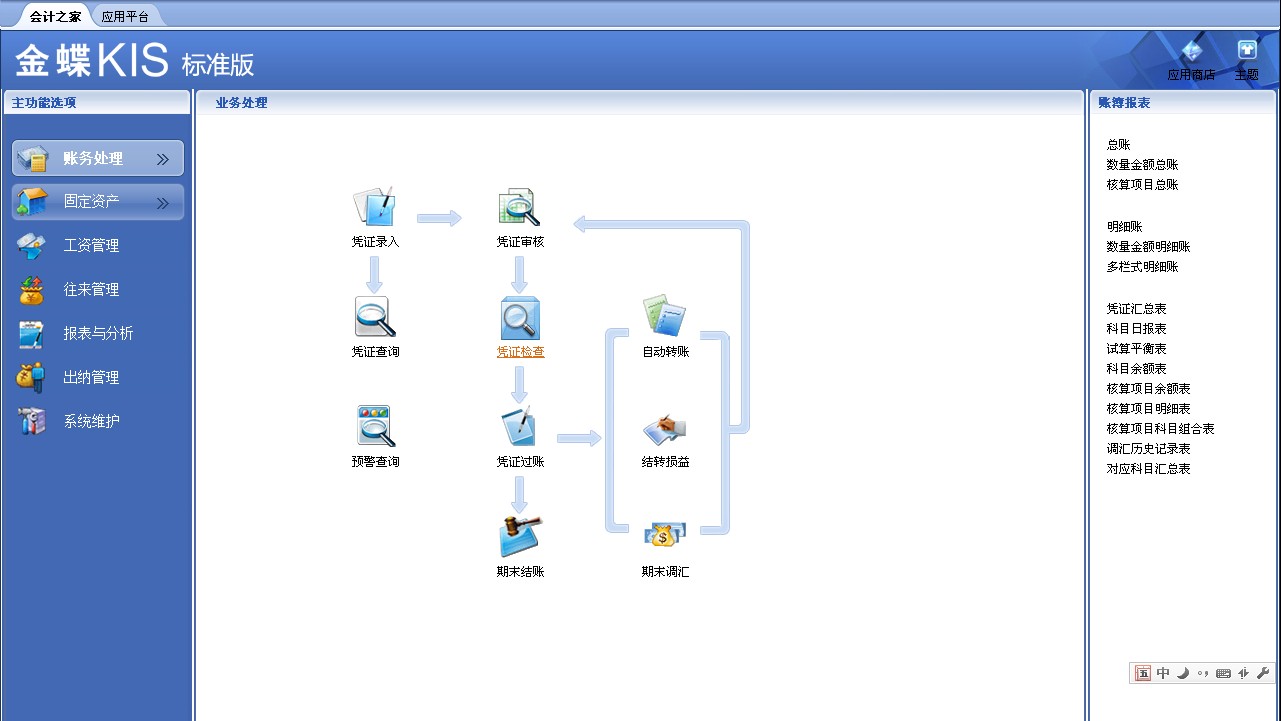Expand the chevron on 固定资产
1281x721 pixels.
(163, 203)
